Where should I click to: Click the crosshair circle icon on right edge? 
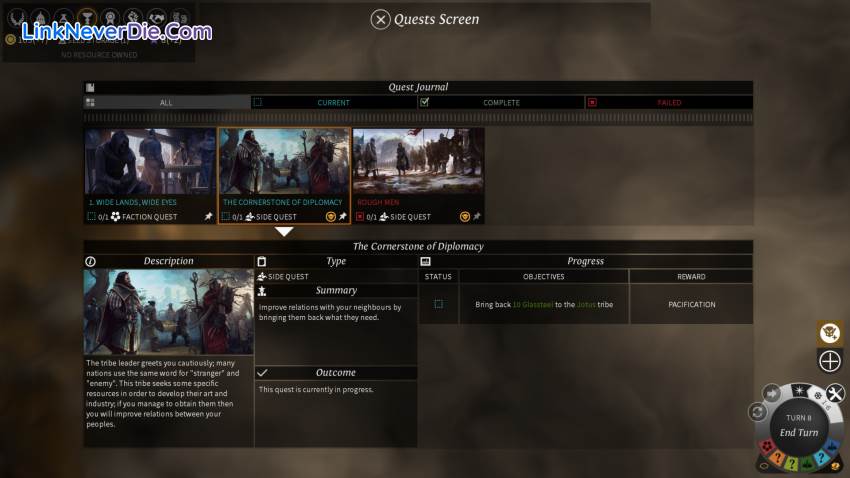(829, 361)
